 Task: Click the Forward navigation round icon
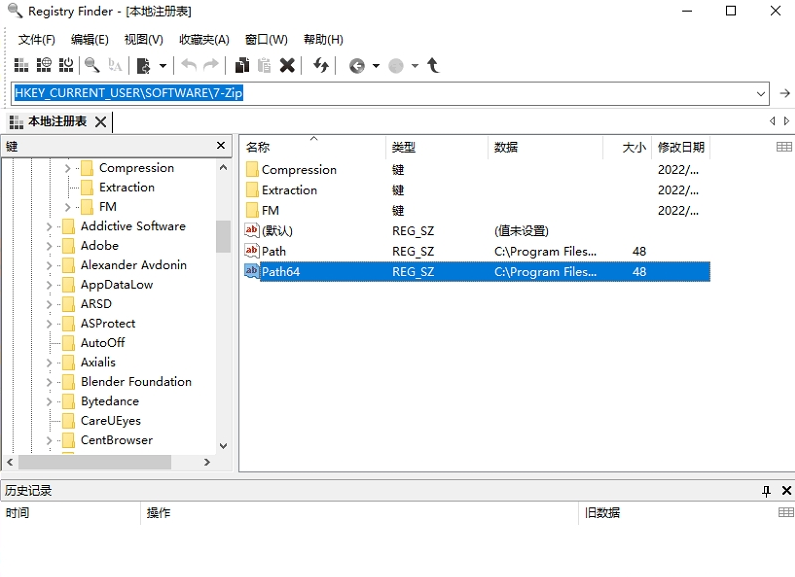[395, 66]
